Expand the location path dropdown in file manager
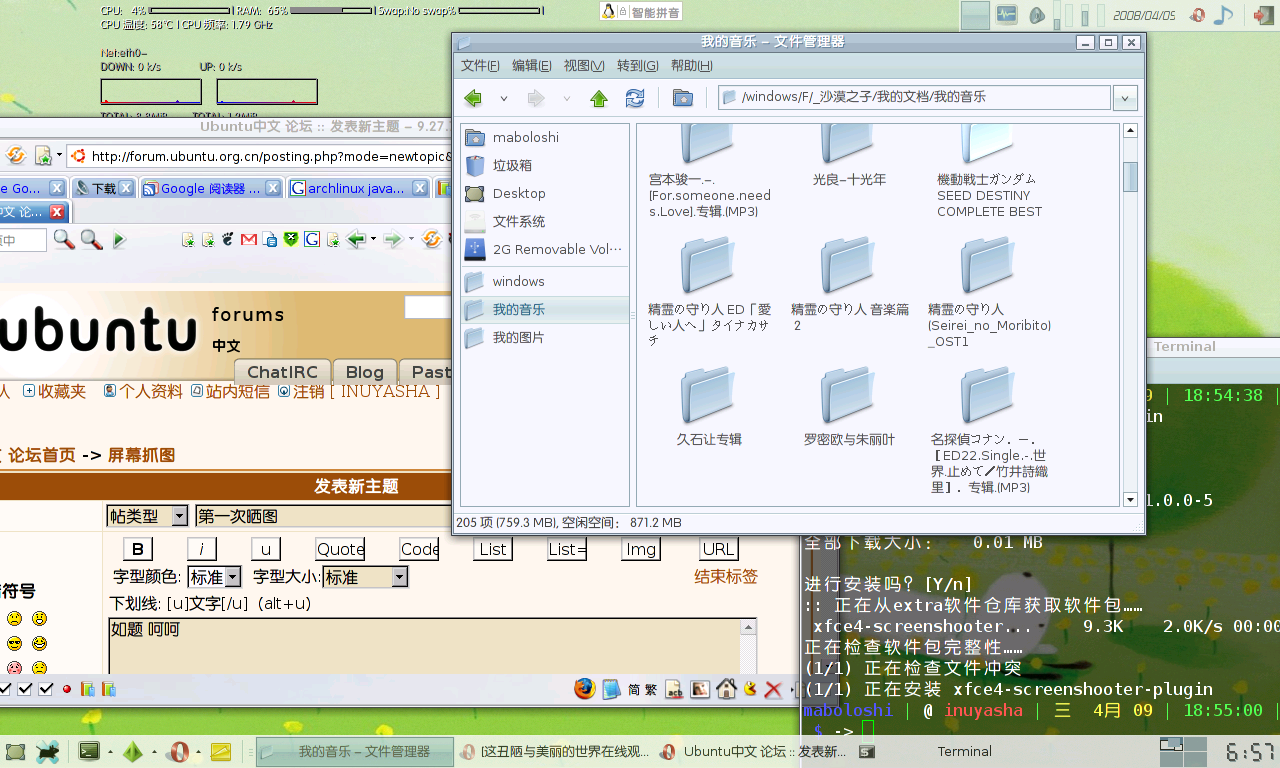The width and height of the screenshot is (1280, 768). click(x=1126, y=98)
